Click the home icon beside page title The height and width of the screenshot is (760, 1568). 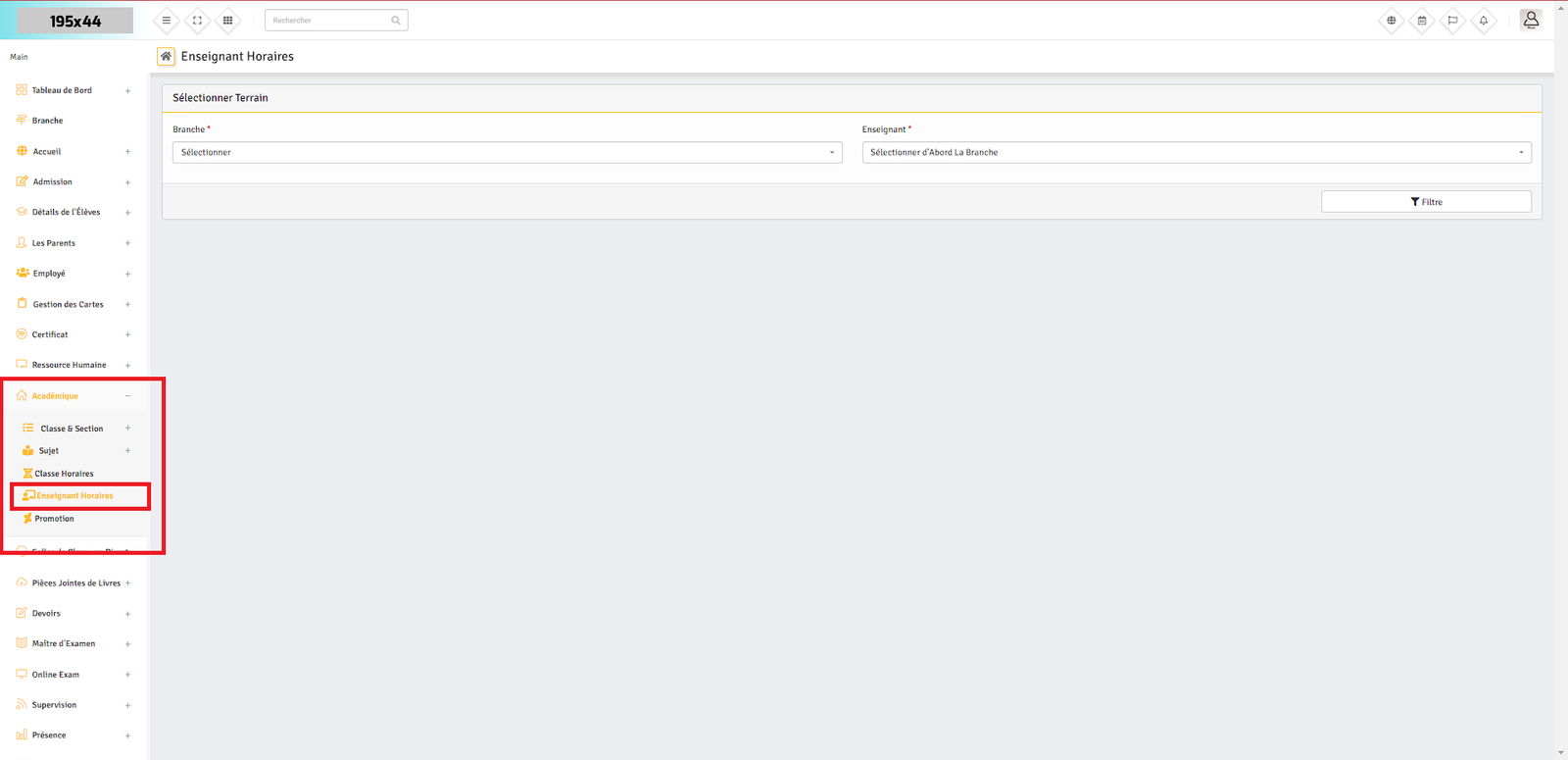click(x=166, y=57)
